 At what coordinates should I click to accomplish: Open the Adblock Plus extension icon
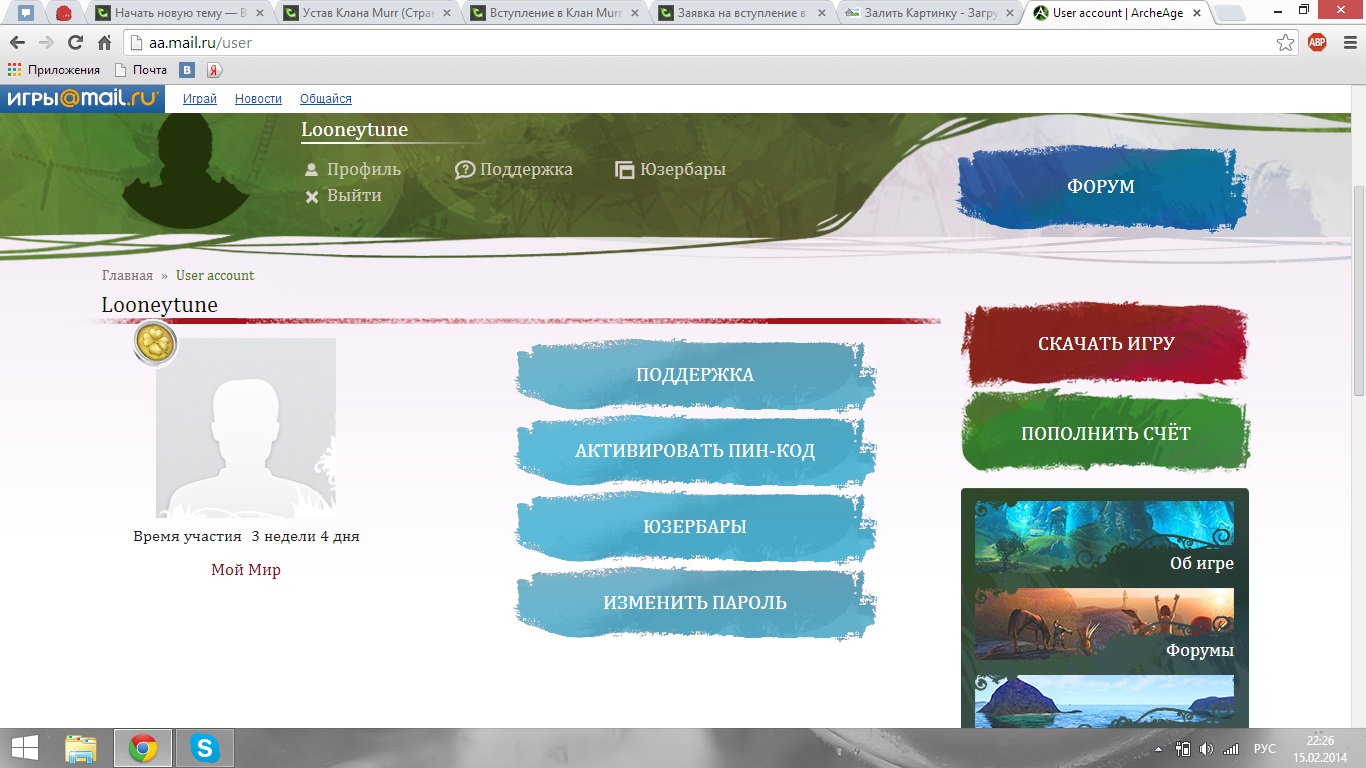pyautogui.click(x=1317, y=43)
